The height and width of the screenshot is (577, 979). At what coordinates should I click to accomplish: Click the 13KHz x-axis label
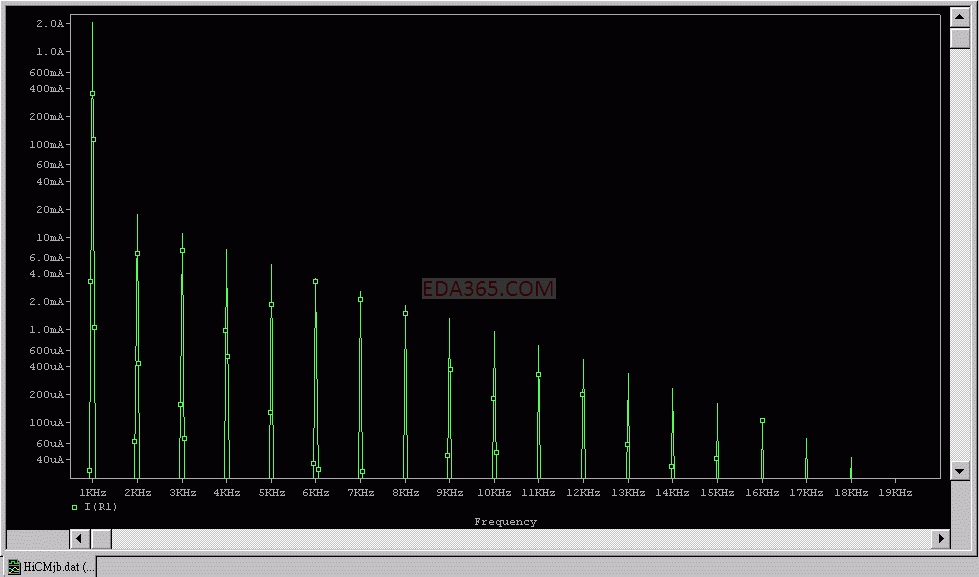pos(628,493)
